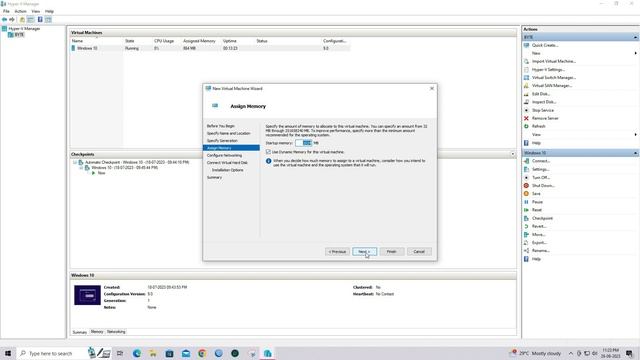
Task: Click the Forward arrow in toolbar
Action: click(x=12, y=20)
